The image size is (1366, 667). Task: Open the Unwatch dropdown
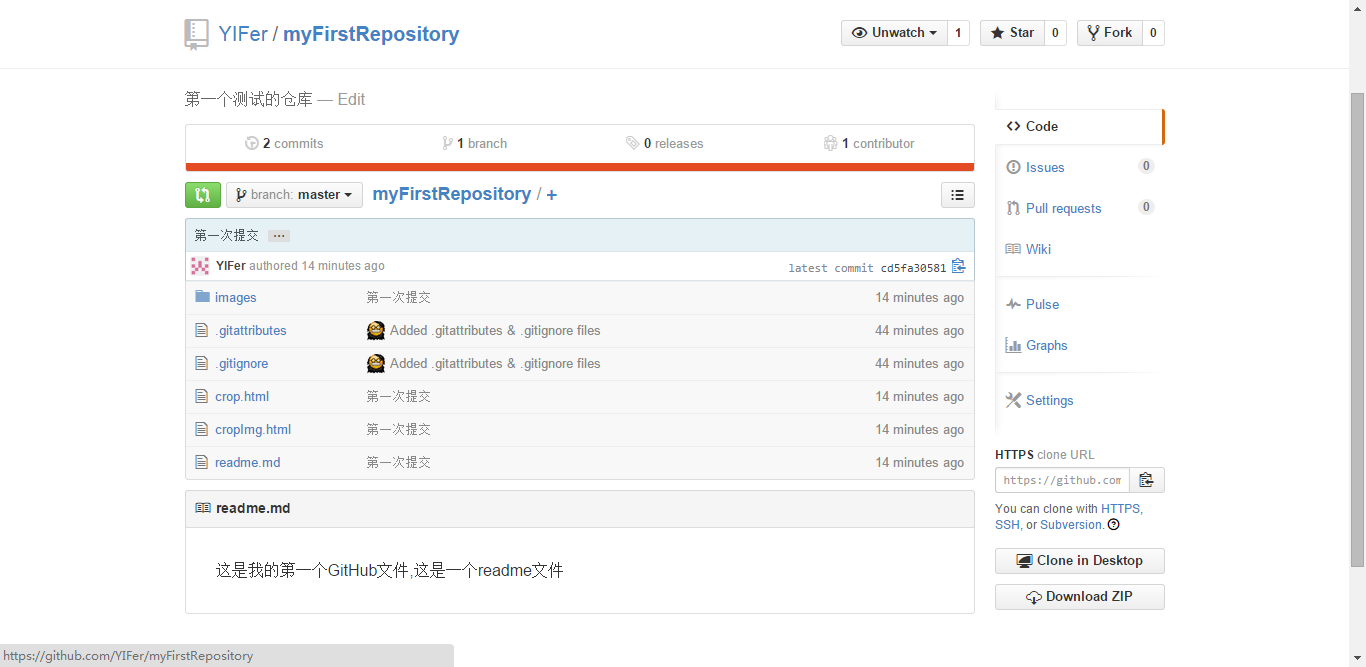coord(894,33)
